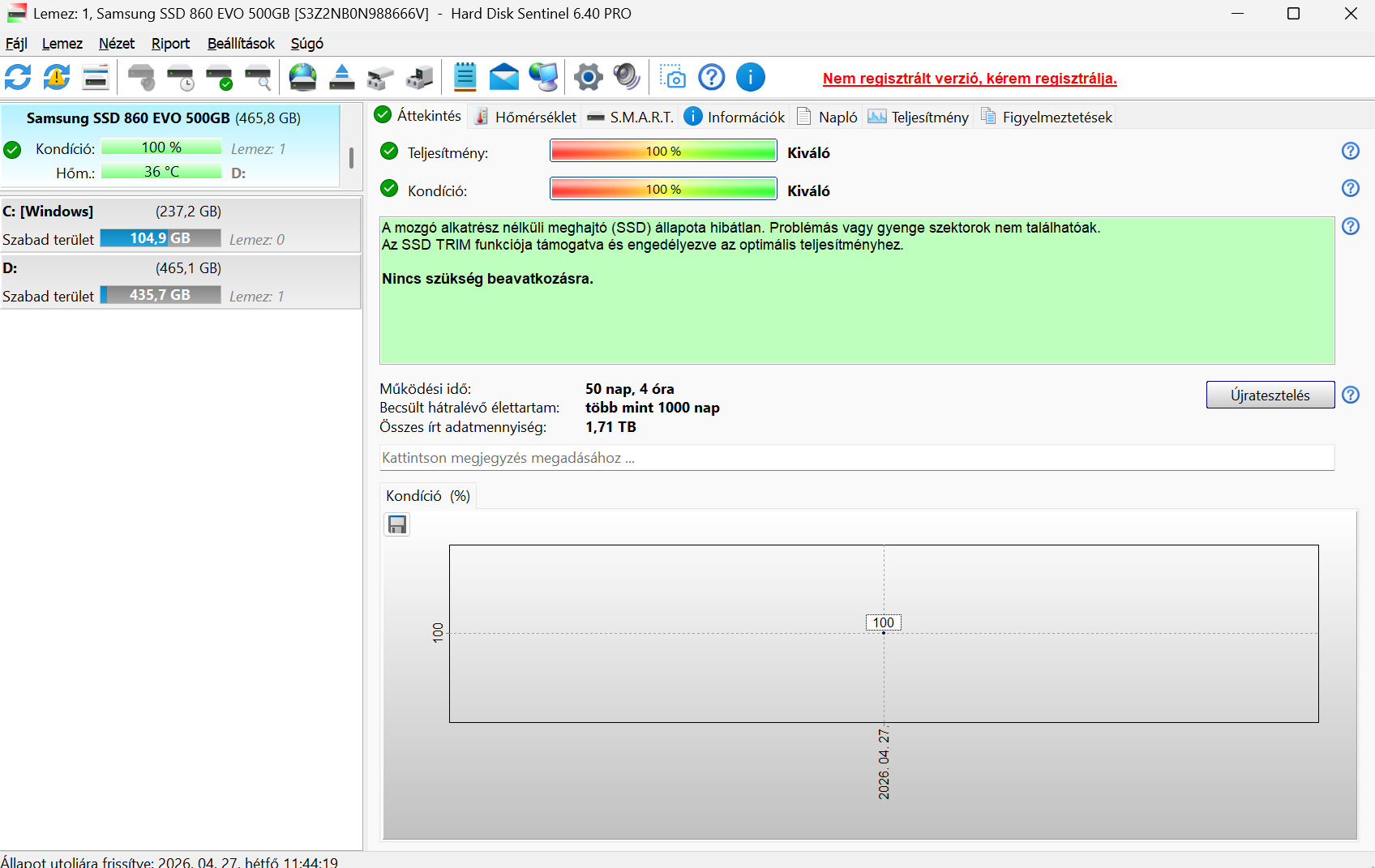
Task: Click the help icon next to Újratesztelés
Action: tap(1351, 395)
